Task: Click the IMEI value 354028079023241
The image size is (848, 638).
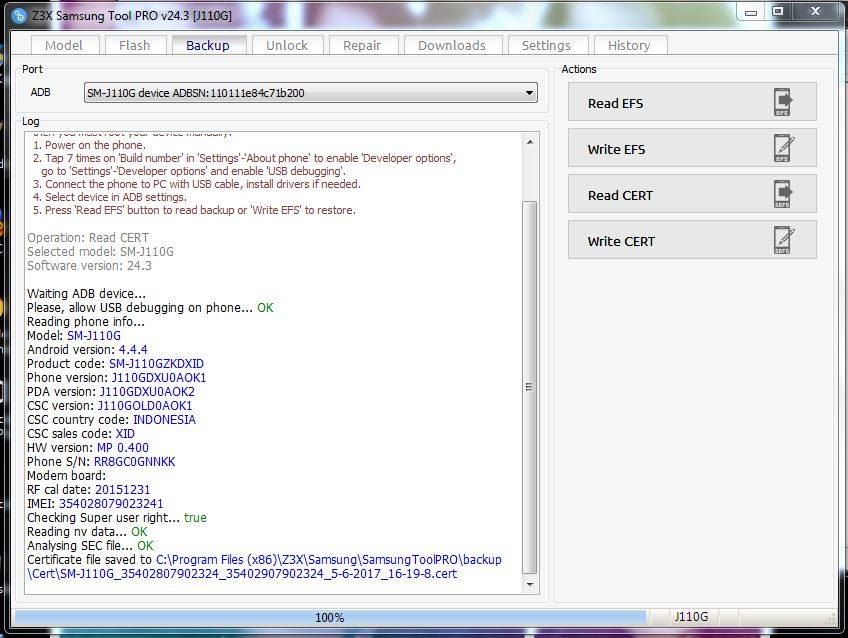Action: [111, 504]
